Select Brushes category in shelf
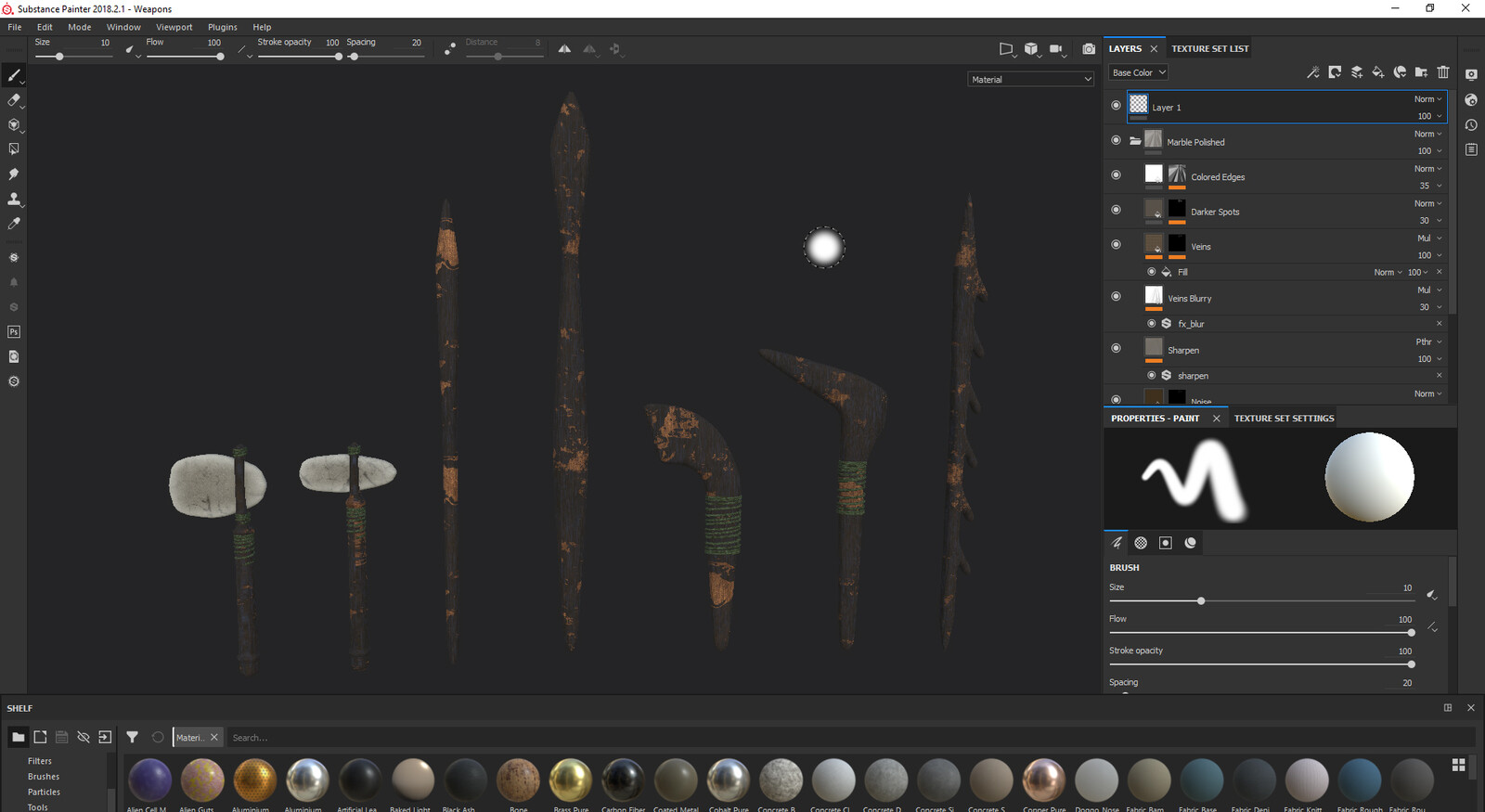 [44, 777]
